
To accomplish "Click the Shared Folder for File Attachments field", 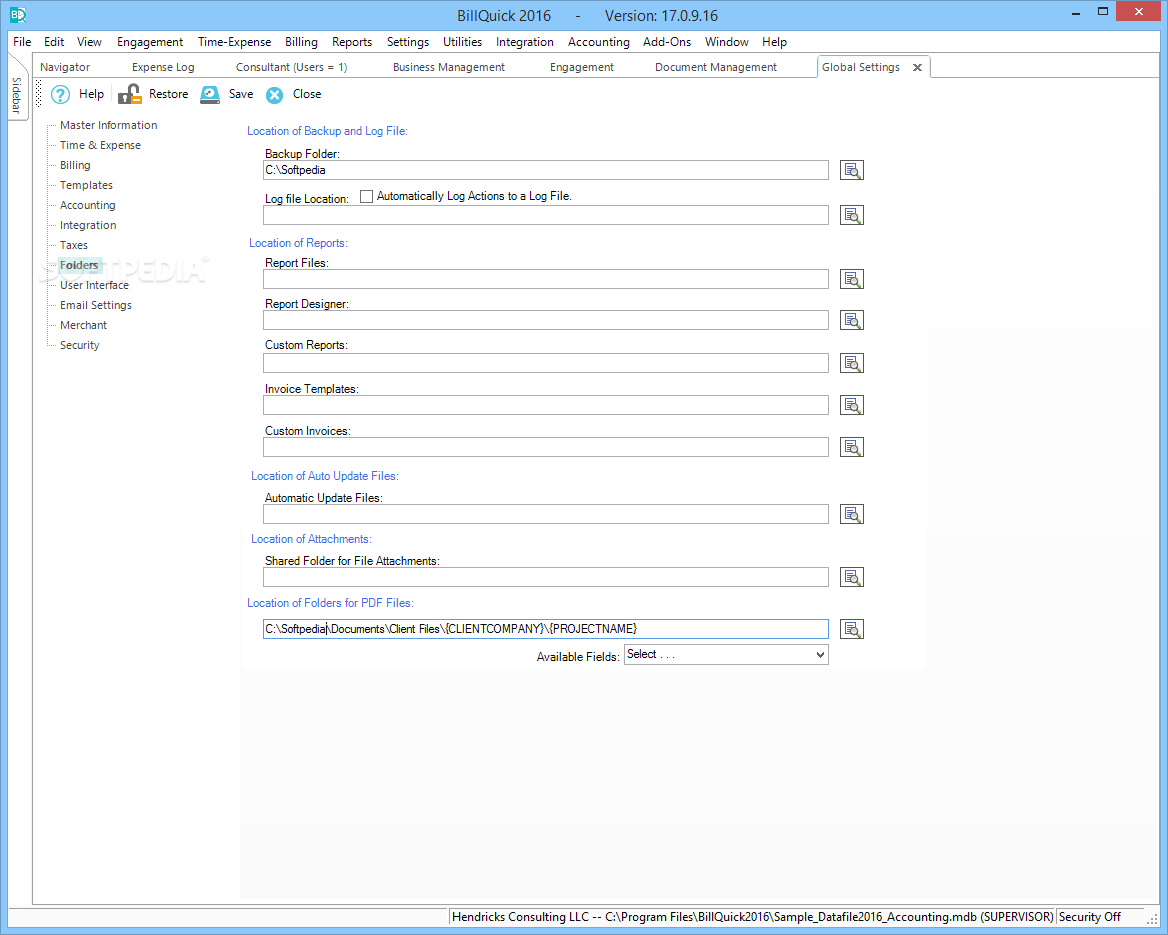I will point(545,577).
